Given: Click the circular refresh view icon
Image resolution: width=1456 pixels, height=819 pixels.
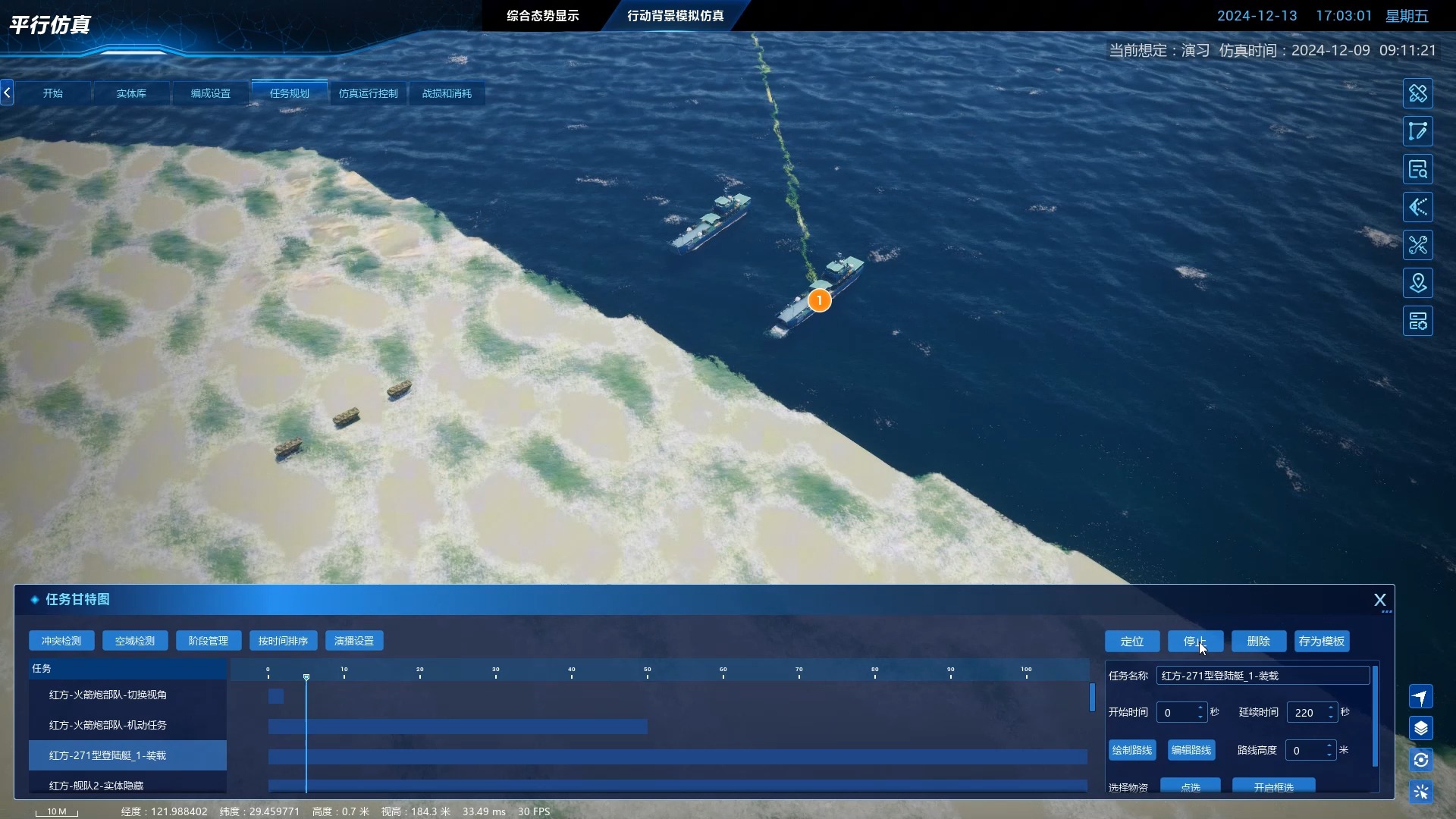Looking at the screenshot, I should coord(1421,760).
